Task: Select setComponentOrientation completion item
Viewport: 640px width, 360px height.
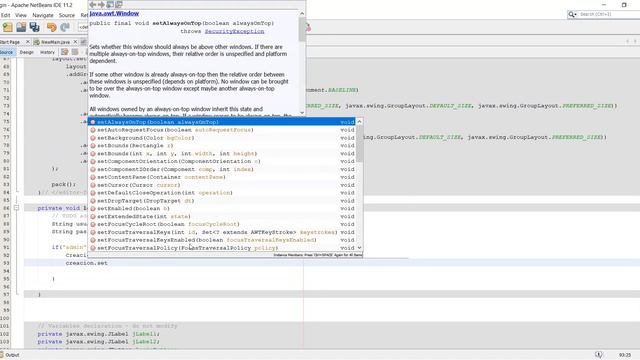Action: pyautogui.click(x=222, y=161)
